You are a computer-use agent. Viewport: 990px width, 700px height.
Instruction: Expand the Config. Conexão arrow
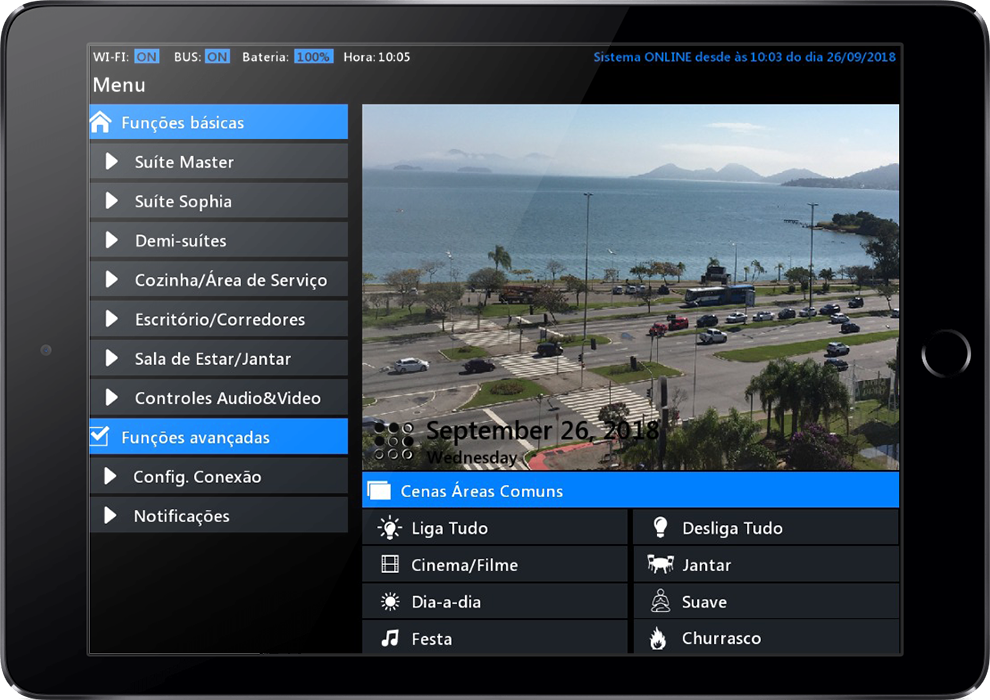[x=110, y=476]
